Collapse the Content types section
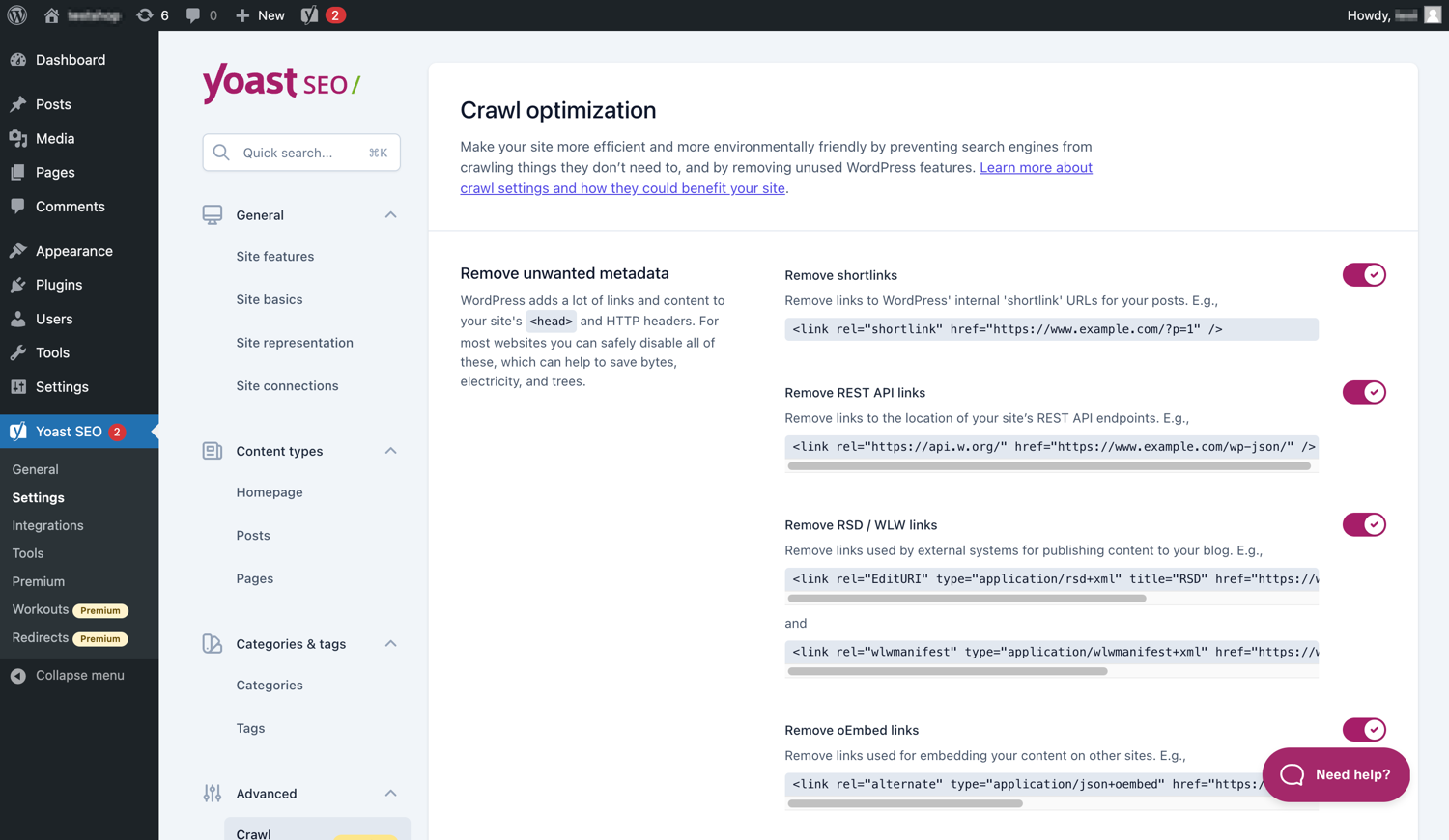The image size is (1449, 840). [390, 451]
